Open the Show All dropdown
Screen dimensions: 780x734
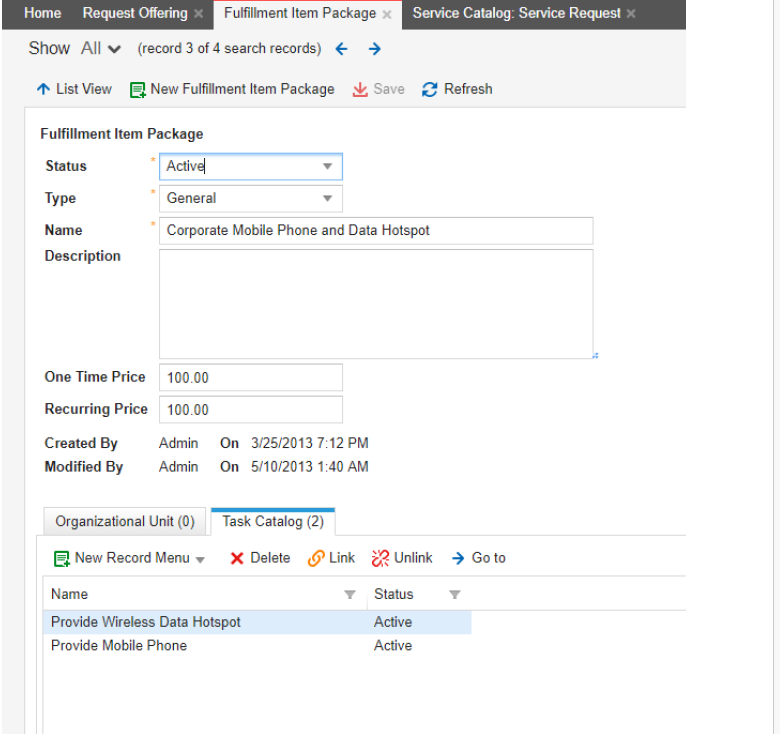point(101,48)
